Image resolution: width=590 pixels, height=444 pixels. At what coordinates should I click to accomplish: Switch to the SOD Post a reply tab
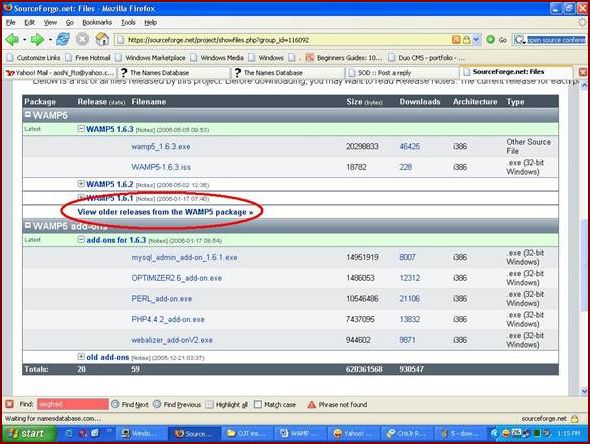401,73
